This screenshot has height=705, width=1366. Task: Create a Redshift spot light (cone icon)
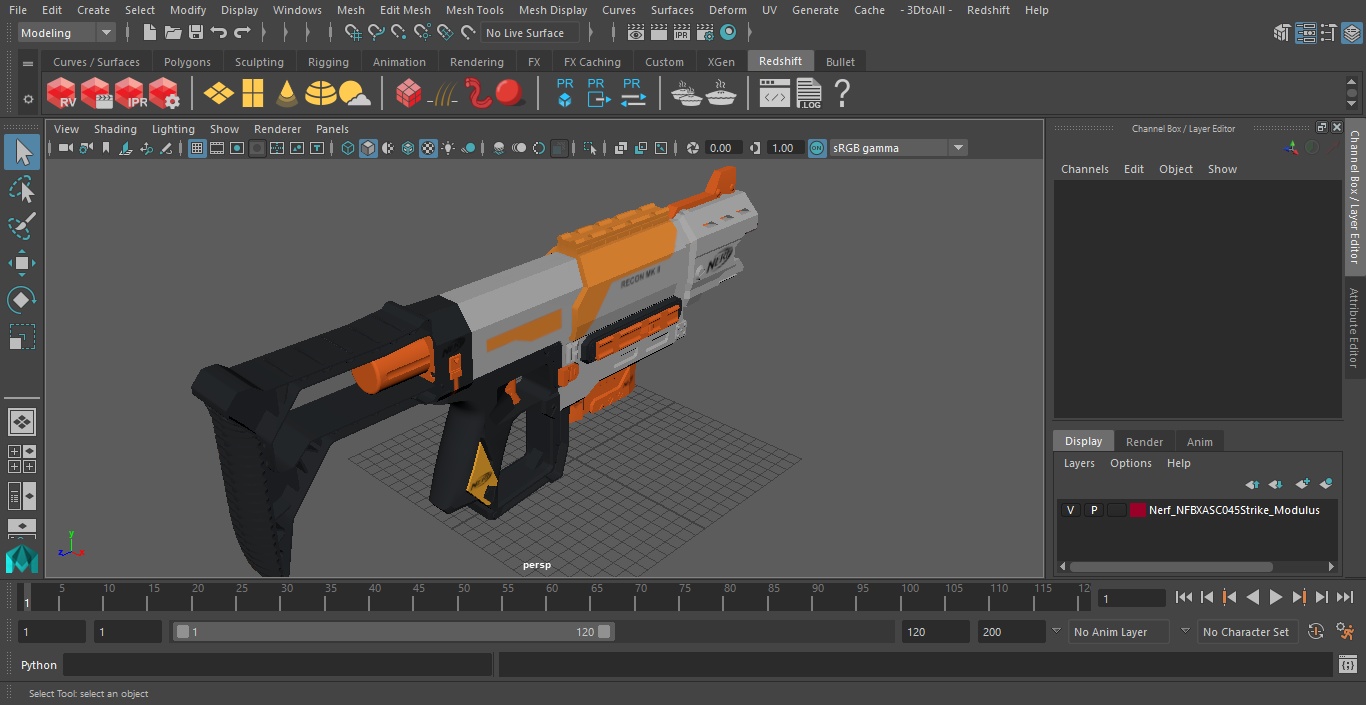287,94
